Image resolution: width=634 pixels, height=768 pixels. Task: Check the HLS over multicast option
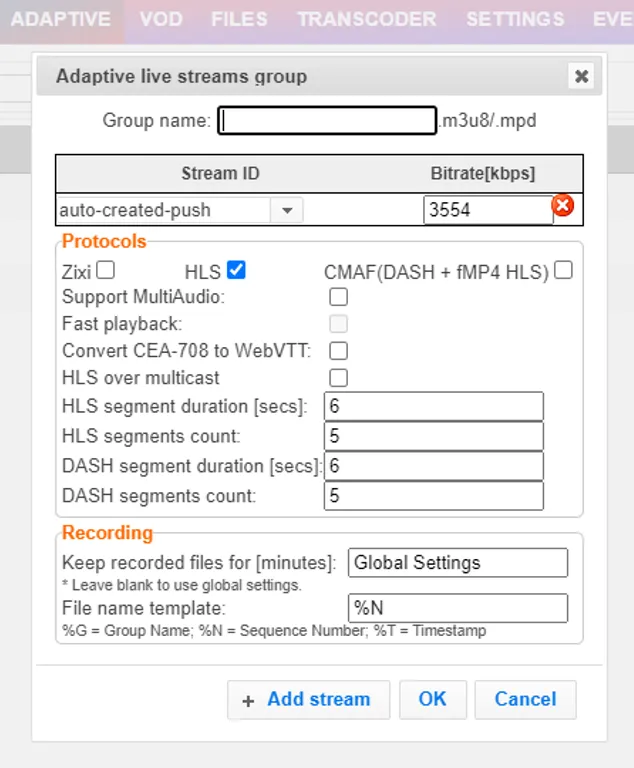tap(339, 378)
